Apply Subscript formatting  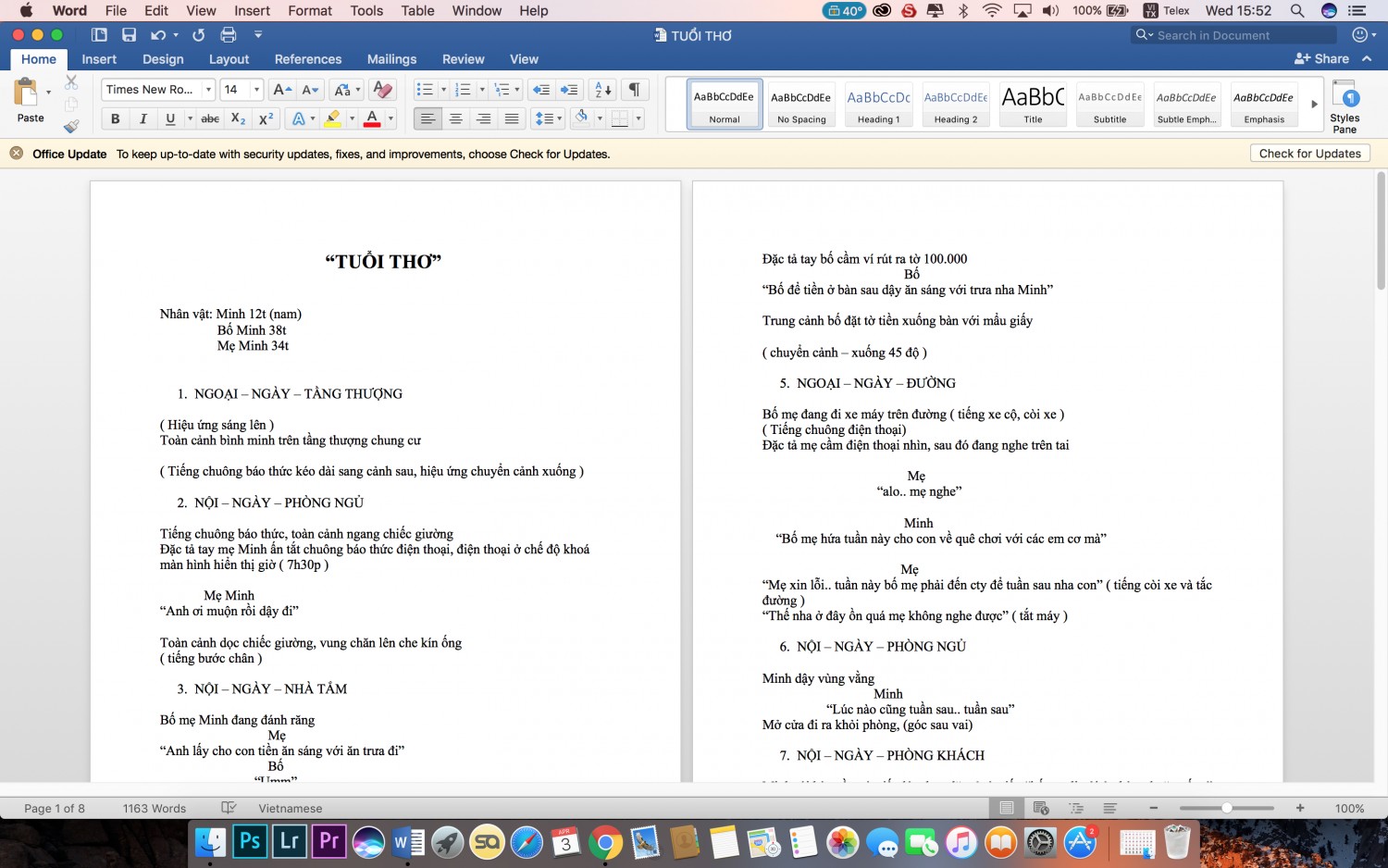pos(238,118)
